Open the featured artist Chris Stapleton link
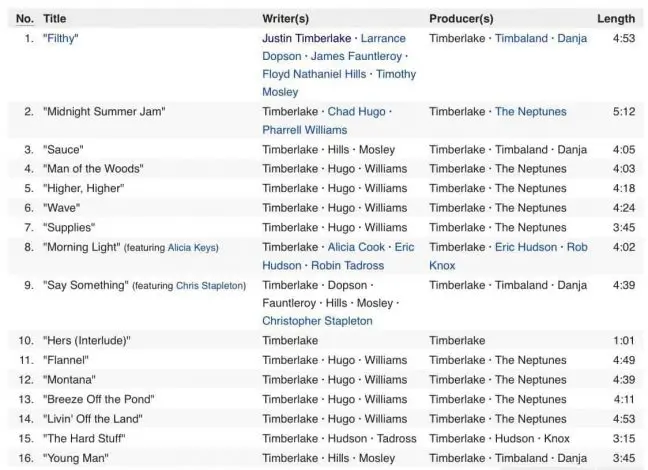 pos(210,286)
